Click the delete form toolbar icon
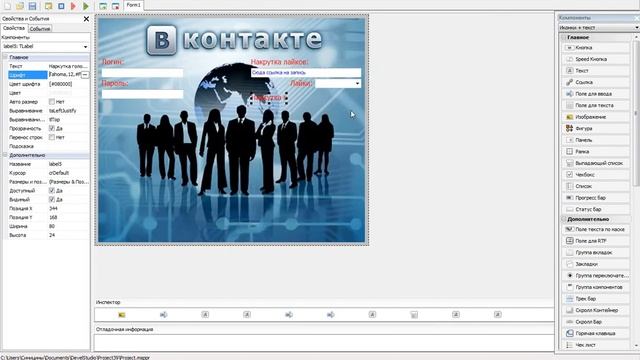Screen dimensions: 640x360 [x=116, y=6]
